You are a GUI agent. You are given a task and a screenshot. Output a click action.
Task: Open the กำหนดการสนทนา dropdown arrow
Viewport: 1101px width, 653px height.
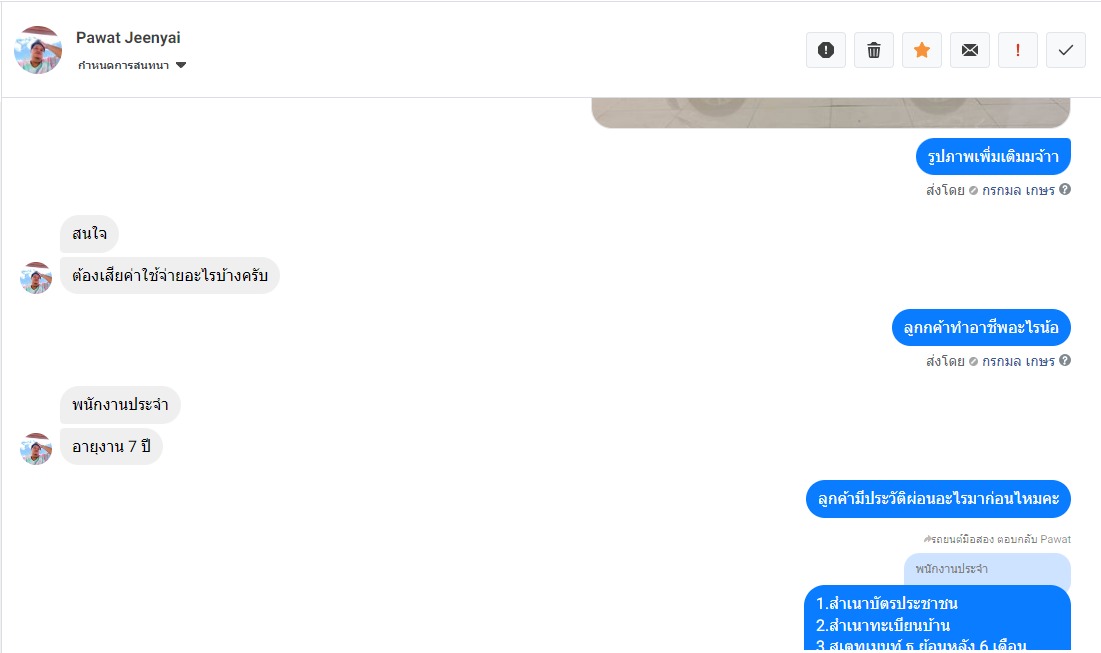(181, 65)
